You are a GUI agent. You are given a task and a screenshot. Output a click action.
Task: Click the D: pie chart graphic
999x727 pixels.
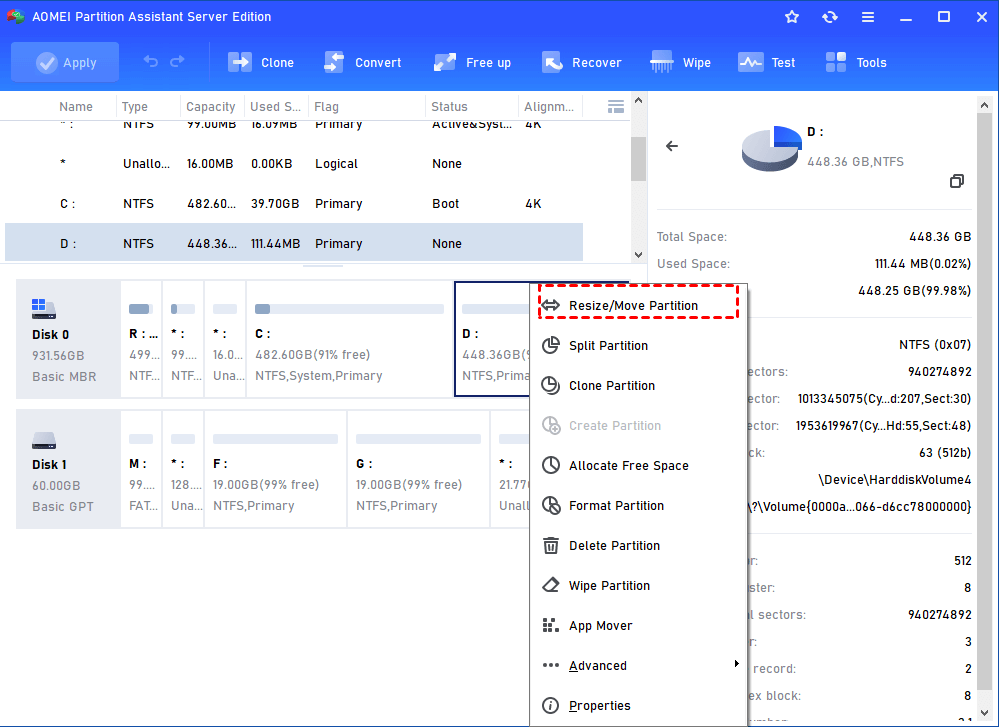tap(771, 148)
